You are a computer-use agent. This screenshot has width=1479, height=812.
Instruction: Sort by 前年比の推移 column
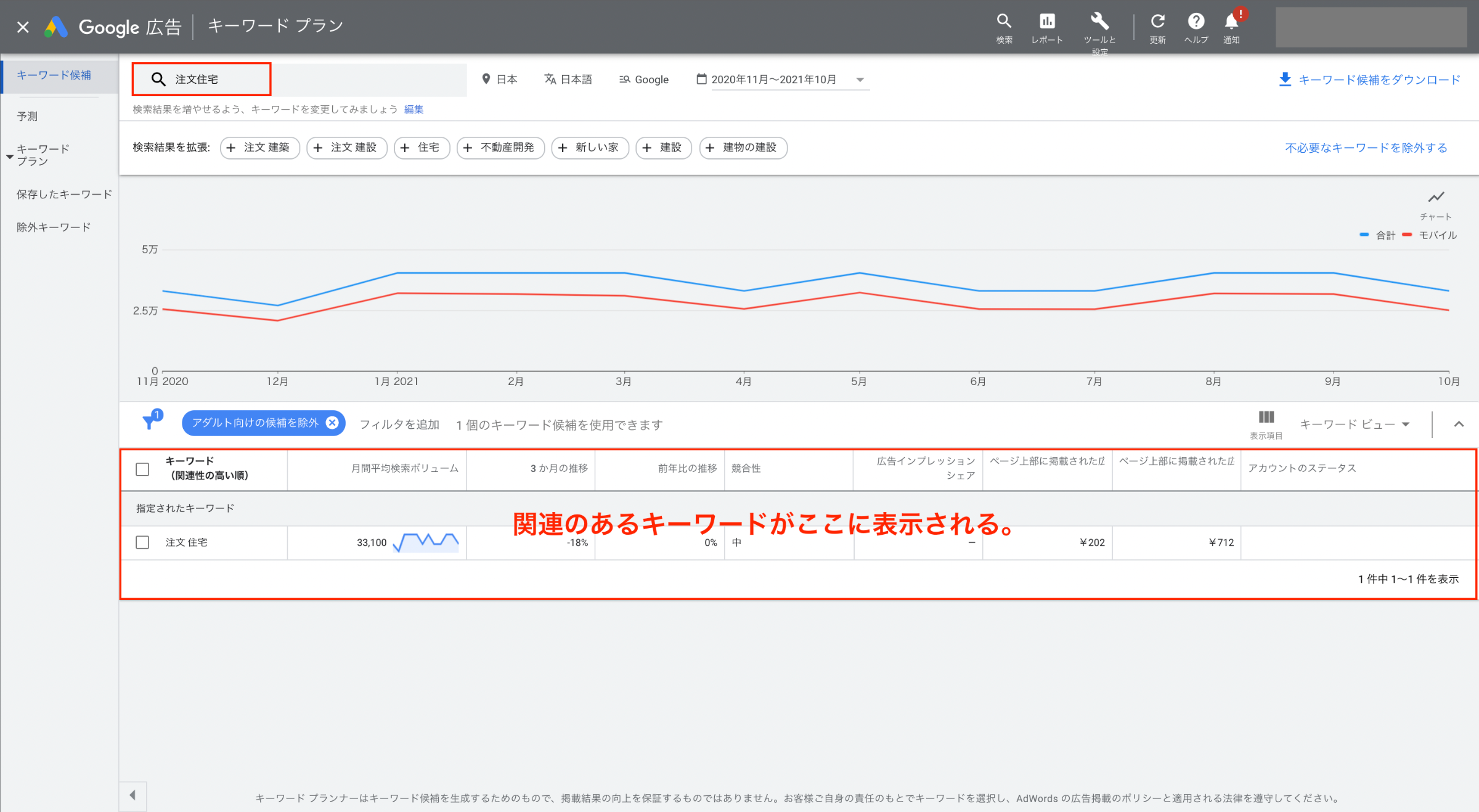point(687,468)
